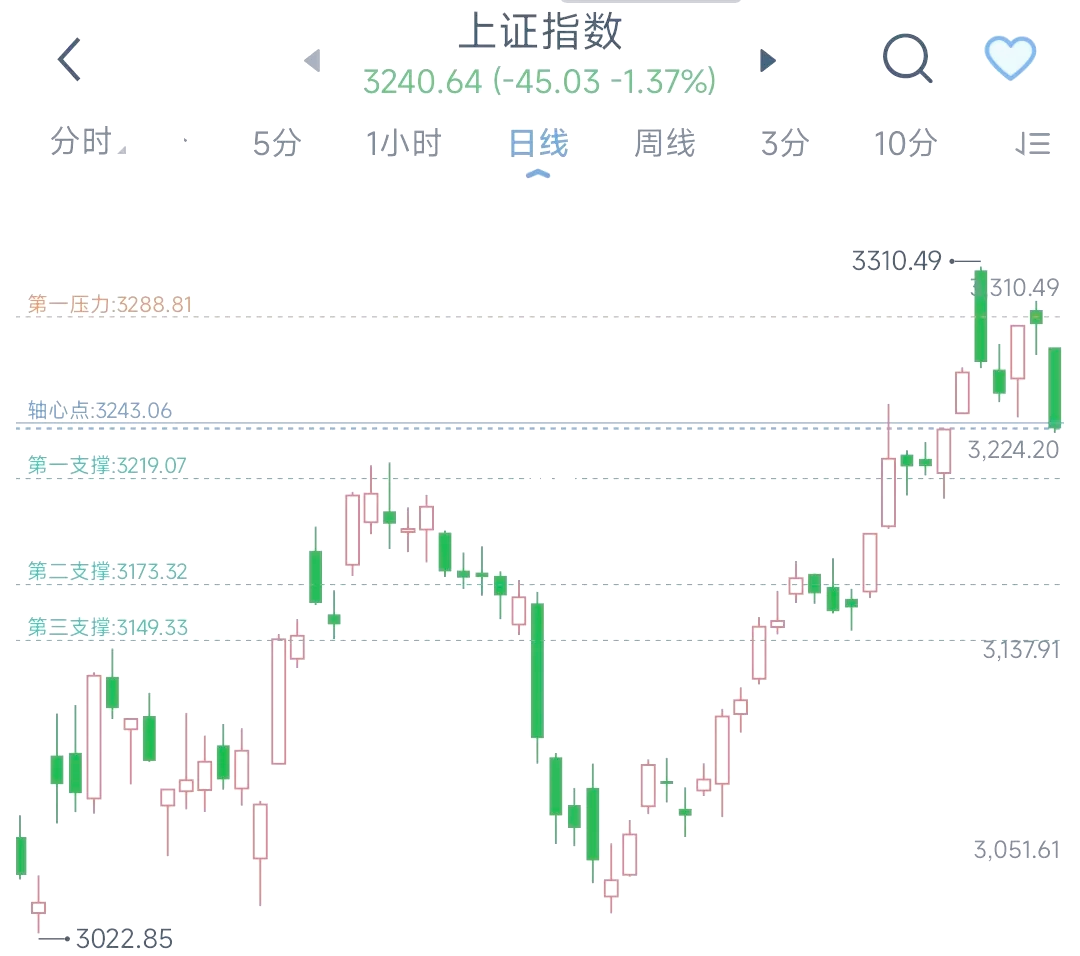Enable the 5分 five-minute chart mode
This screenshot has width=1080, height=956.
click(276, 143)
